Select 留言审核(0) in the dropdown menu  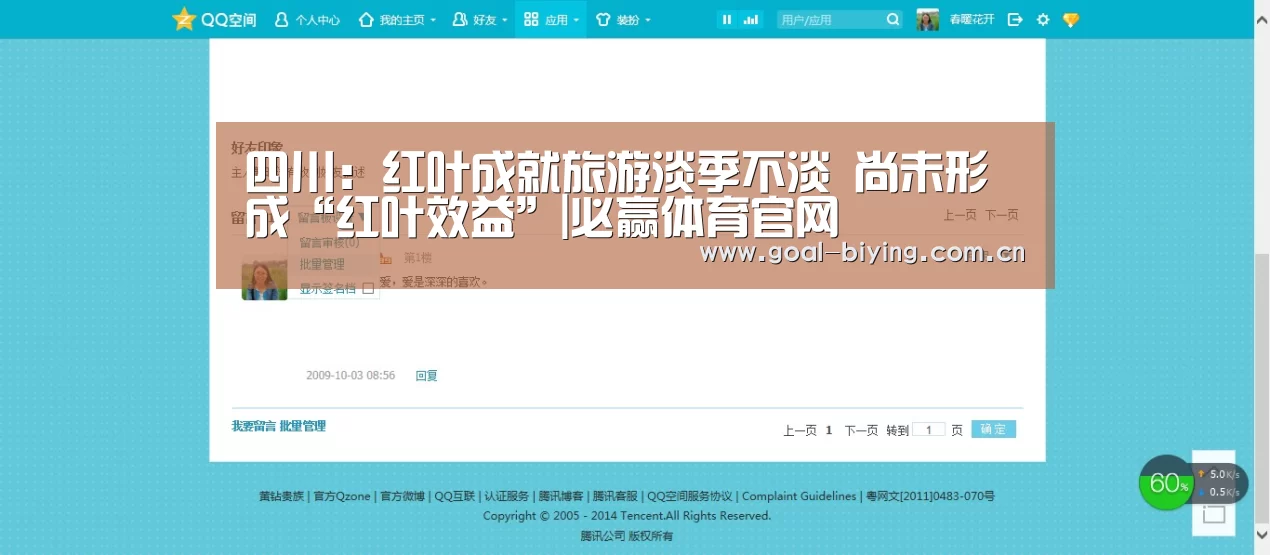click(x=329, y=242)
